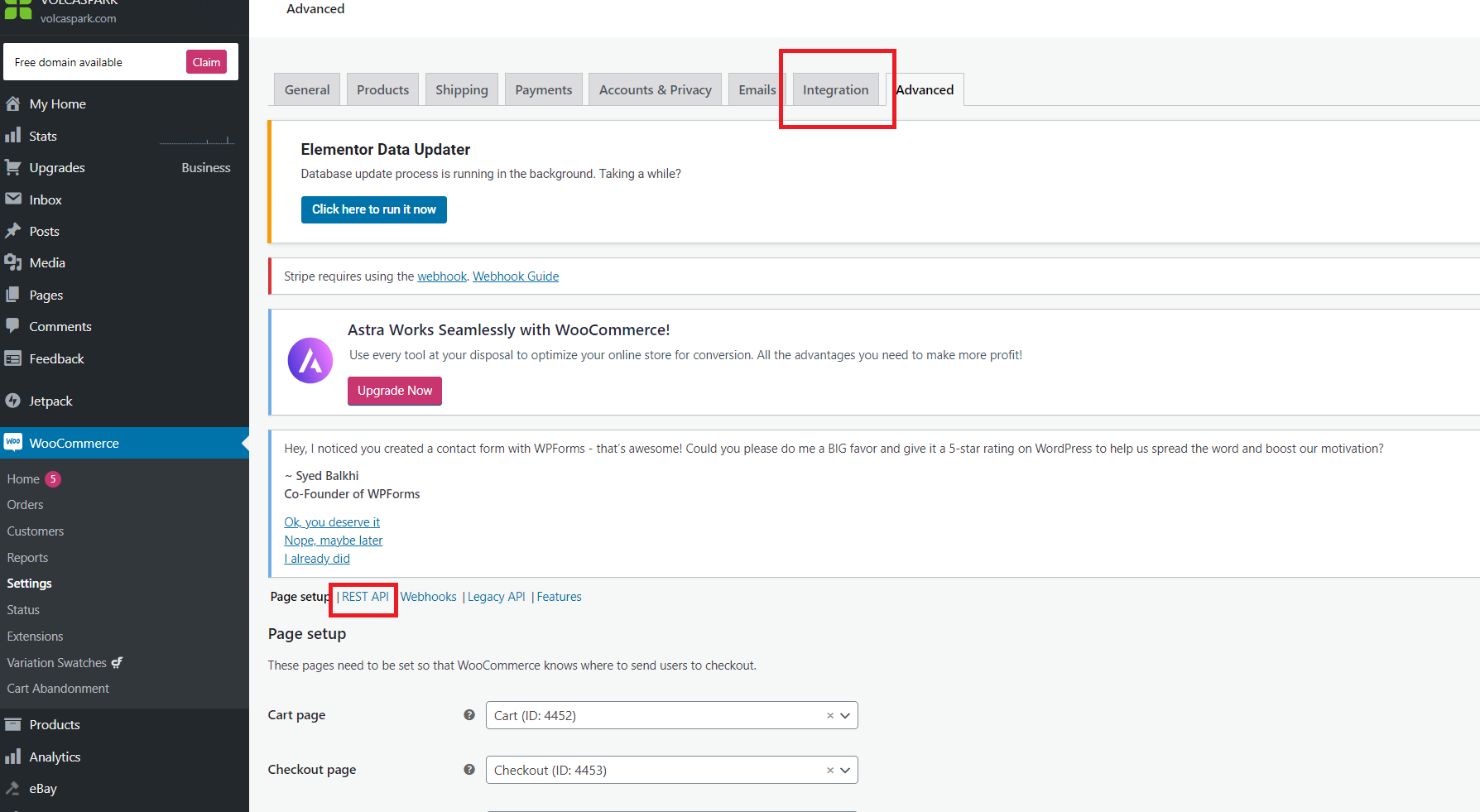1480x812 pixels.
Task: Click the Upgrade Now button
Action: click(395, 391)
